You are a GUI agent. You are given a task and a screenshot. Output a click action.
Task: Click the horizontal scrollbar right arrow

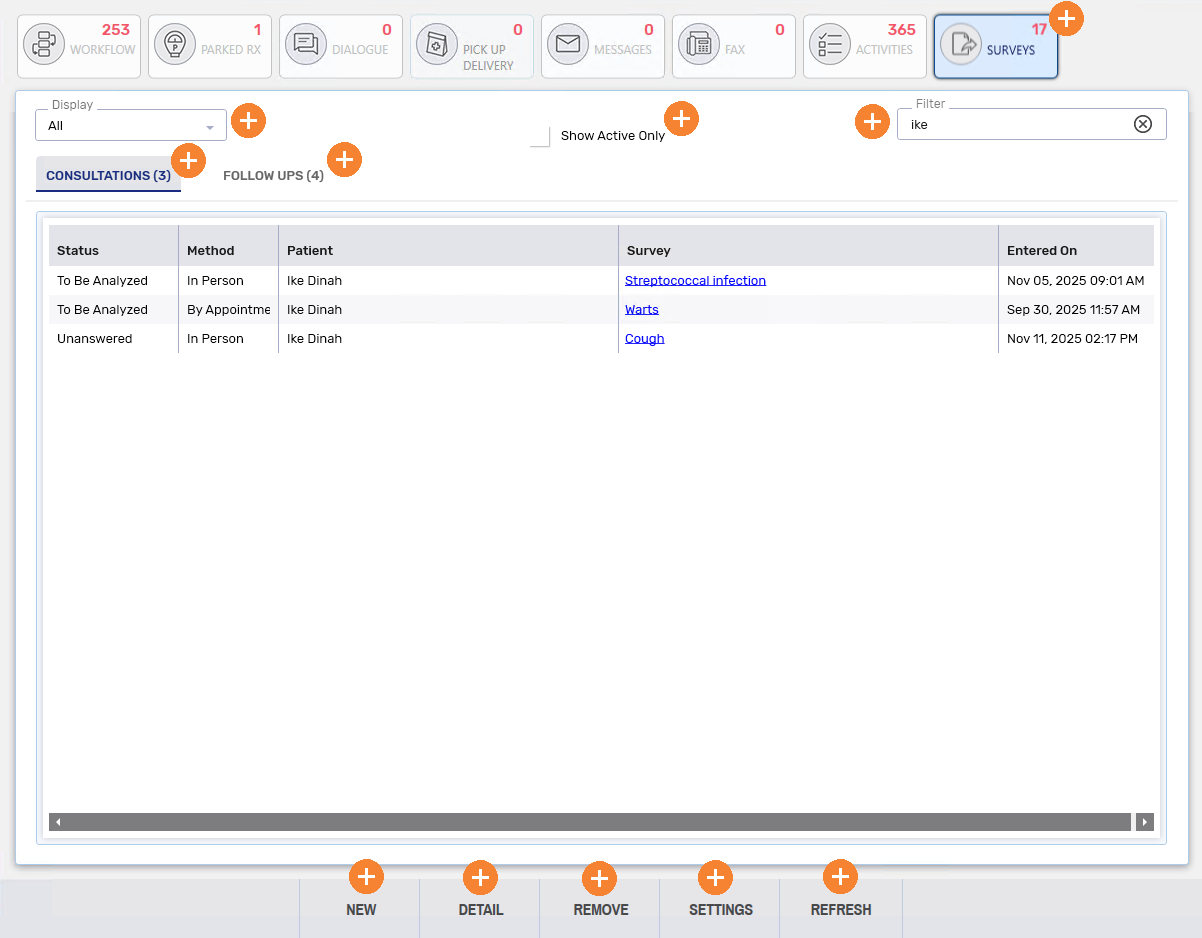(1145, 822)
